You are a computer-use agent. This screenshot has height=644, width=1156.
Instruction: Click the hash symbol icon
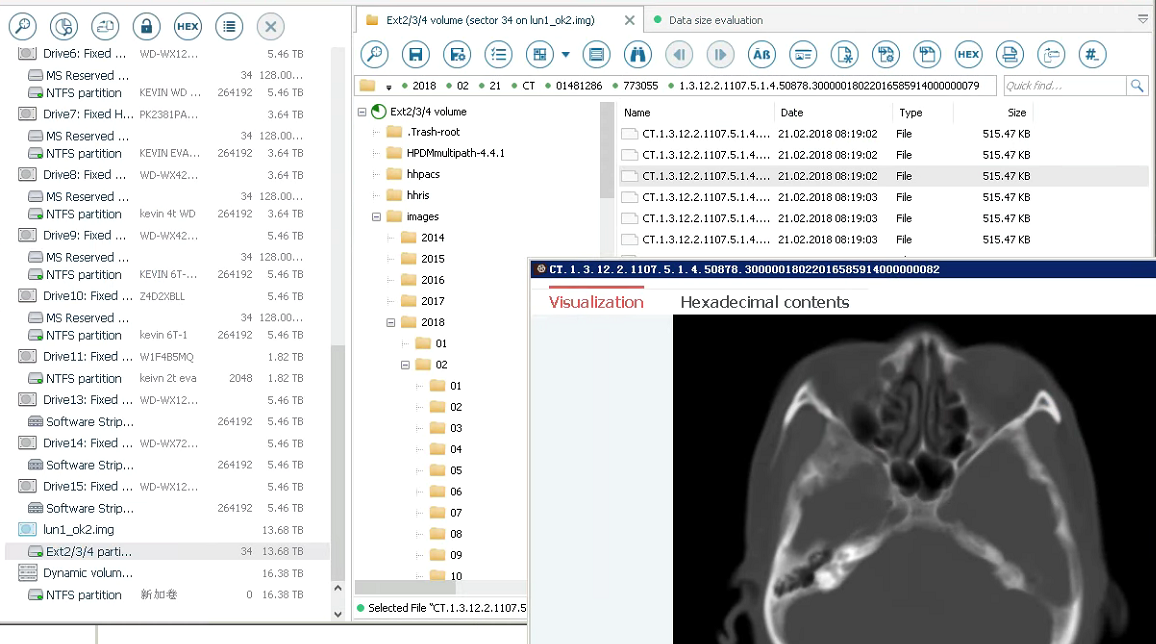point(1092,55)
